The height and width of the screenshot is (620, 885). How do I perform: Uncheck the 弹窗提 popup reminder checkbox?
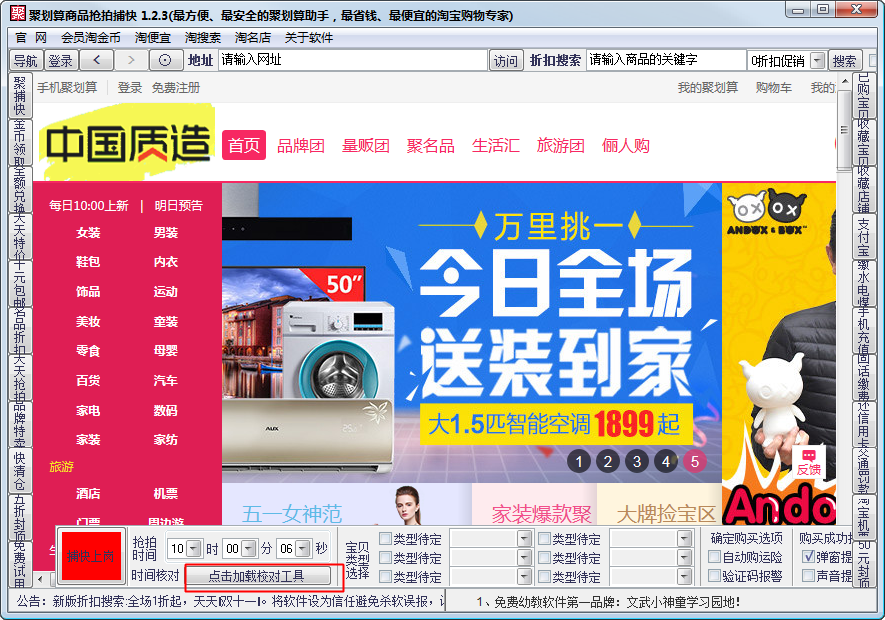point(808,557)
